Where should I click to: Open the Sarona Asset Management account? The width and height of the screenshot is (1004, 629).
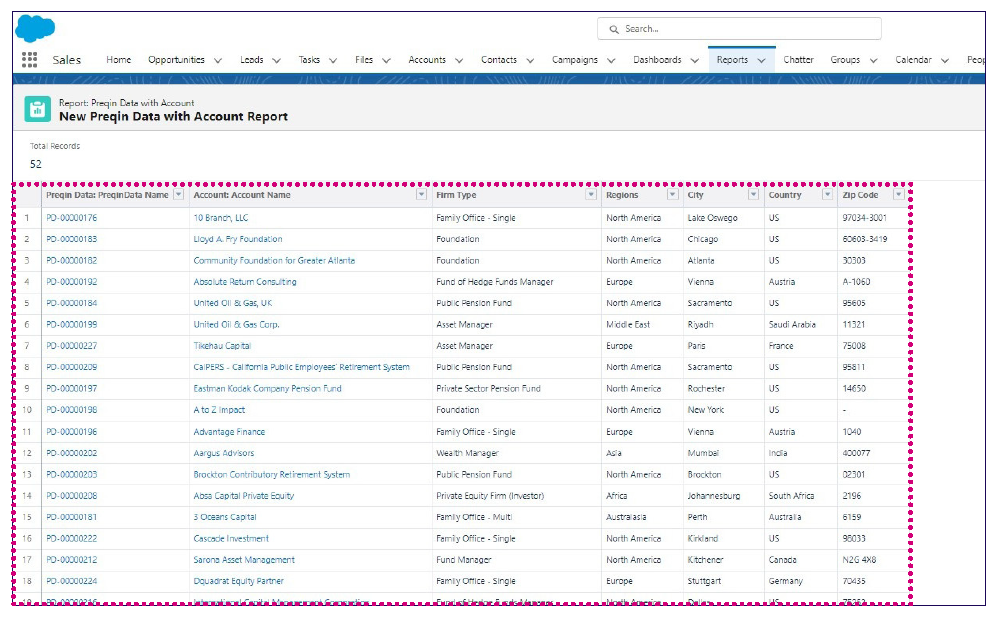pyautogui.click(x=244, y=560)
